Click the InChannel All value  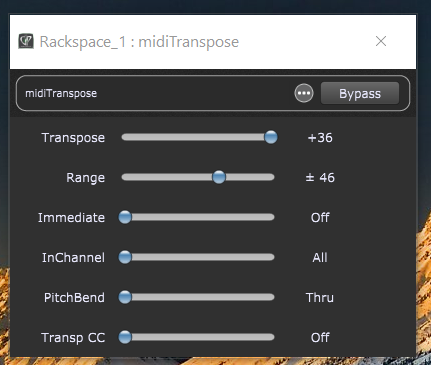[320, 258]
